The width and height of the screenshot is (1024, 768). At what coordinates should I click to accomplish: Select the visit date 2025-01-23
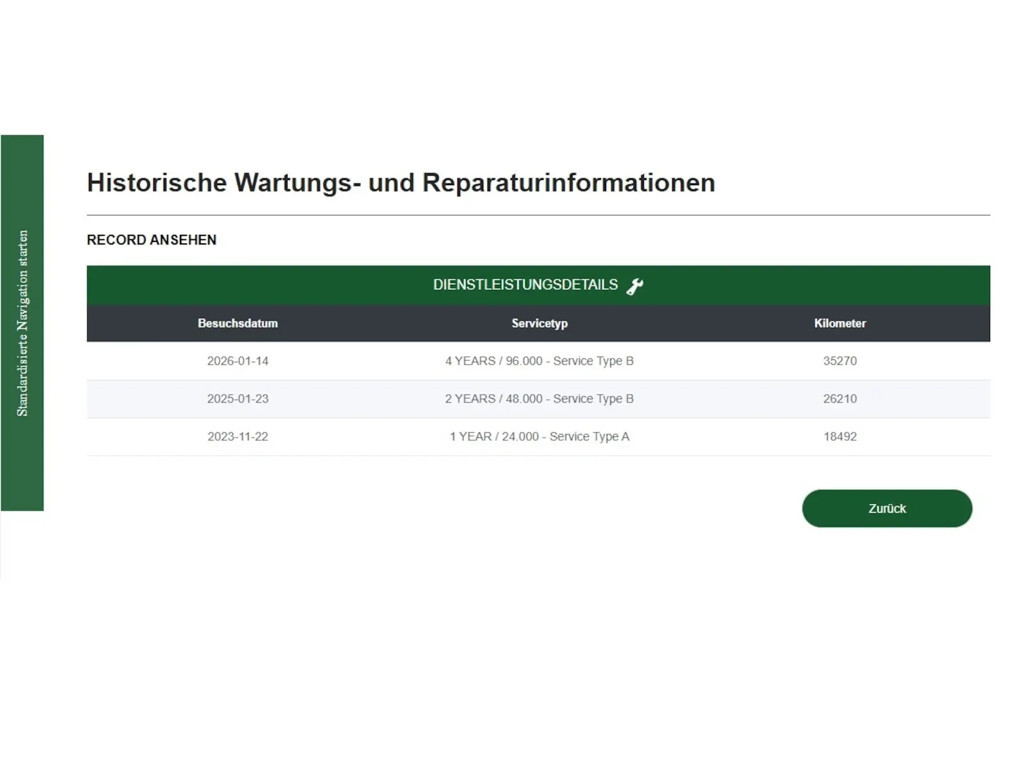point(237,399)
